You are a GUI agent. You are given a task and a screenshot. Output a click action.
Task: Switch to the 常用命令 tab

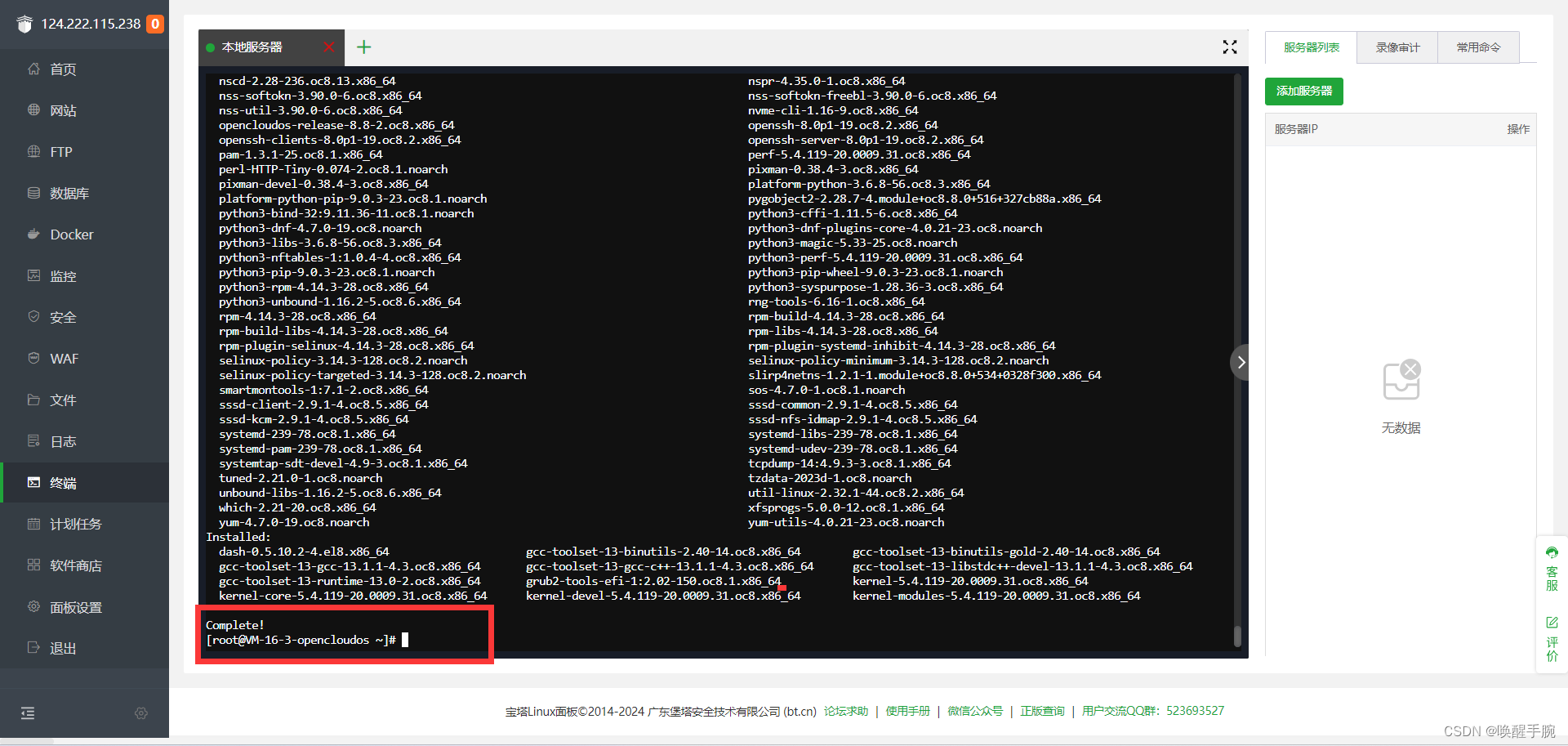1477,47
